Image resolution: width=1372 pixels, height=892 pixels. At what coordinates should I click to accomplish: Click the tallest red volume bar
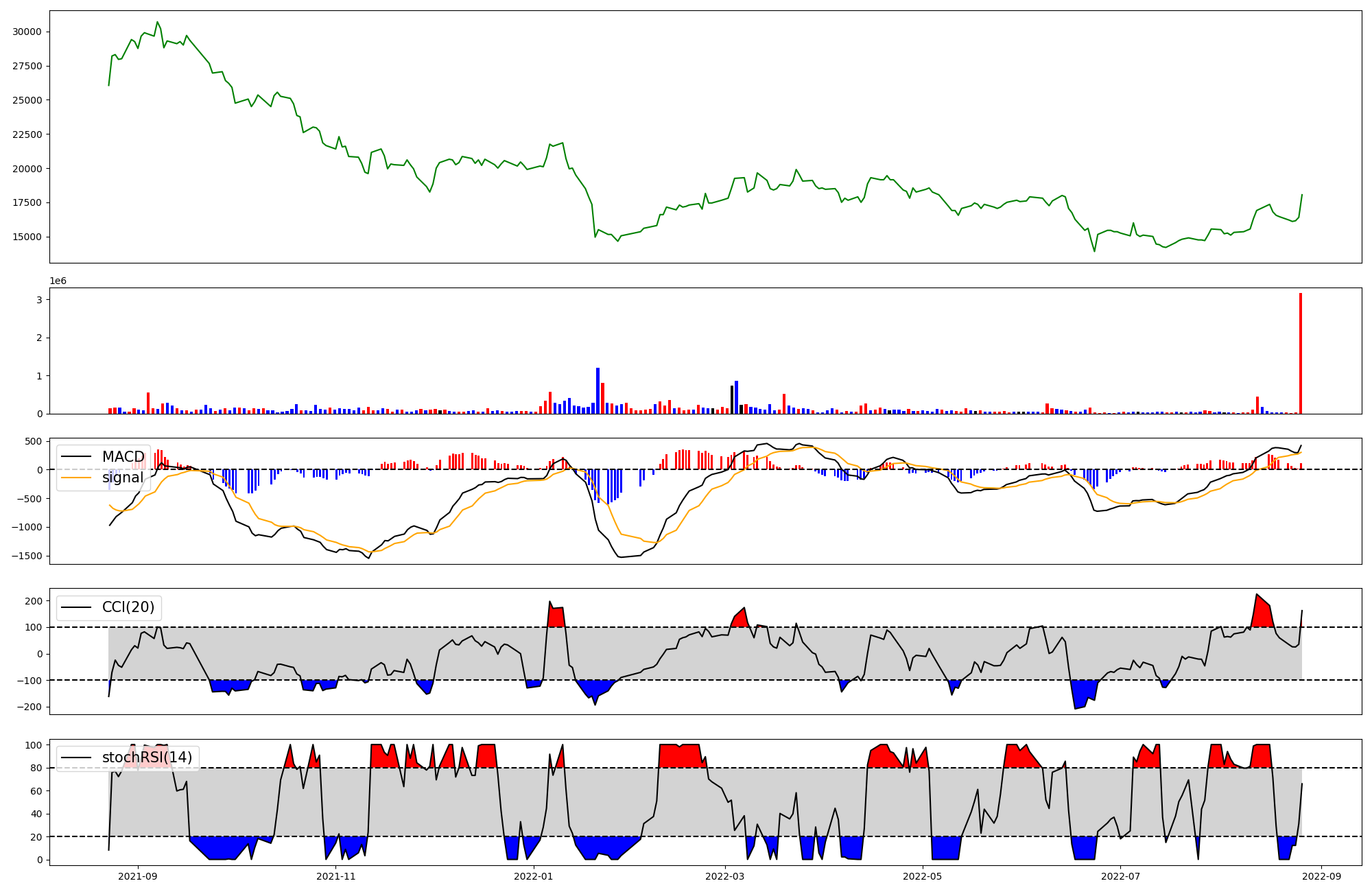(x=1300, y=353)
